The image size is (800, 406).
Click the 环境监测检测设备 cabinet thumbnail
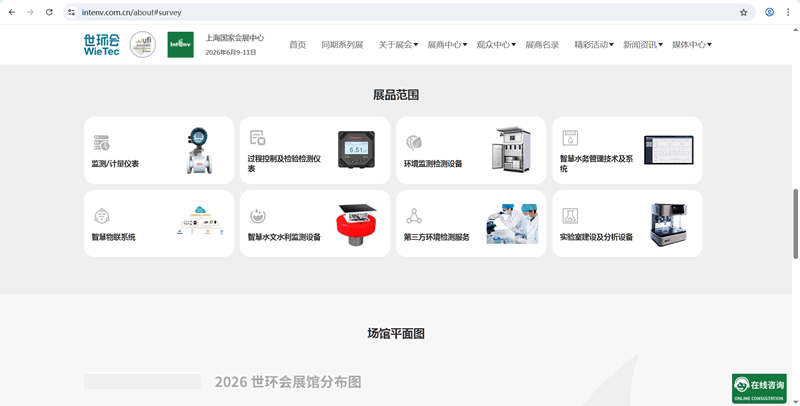511,150
